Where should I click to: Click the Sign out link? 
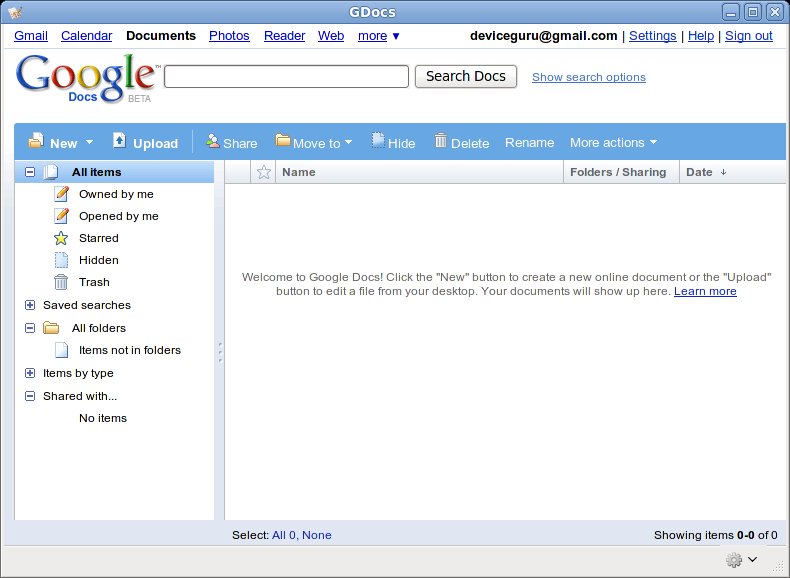coord(749,36)
